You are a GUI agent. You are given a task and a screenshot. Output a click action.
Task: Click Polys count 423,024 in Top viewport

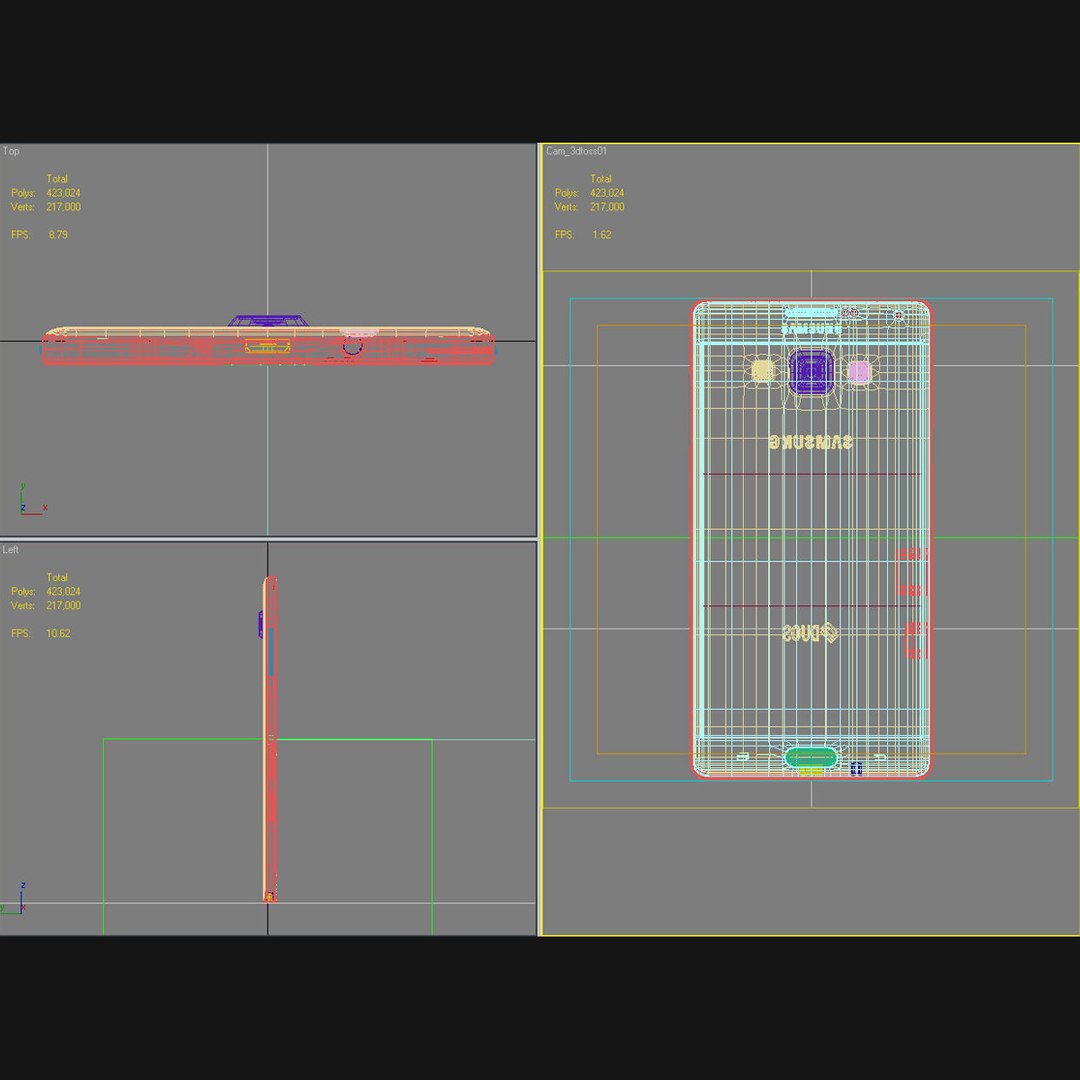tap(63, 193)
